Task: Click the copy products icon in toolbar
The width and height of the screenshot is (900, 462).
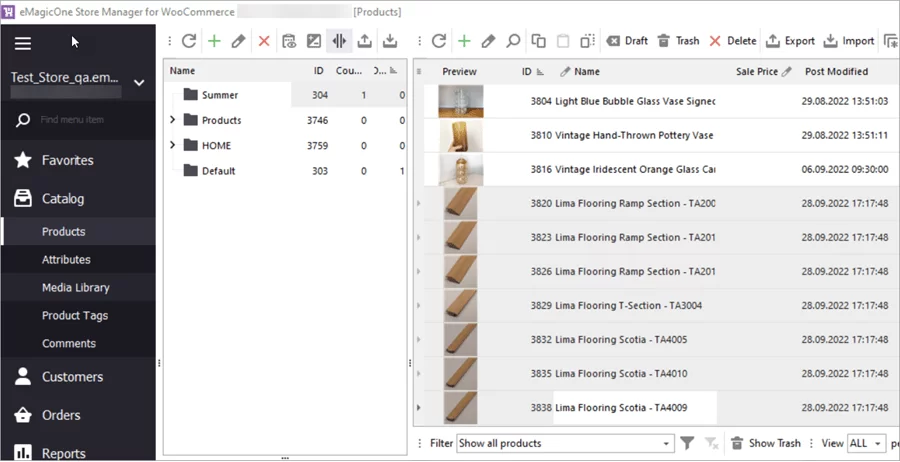Action: pyautogui.click(x=539, y=41)
